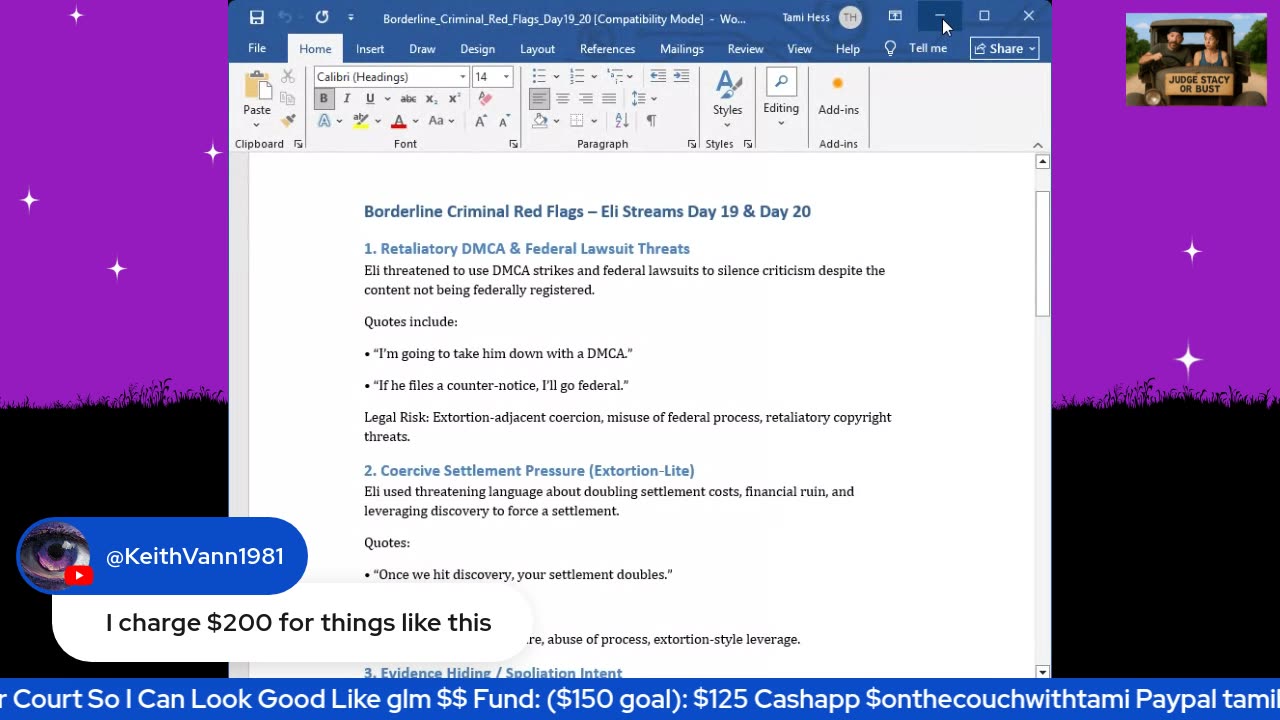
Task: Open numbering list dropdown arrow
Action: coord(593,77)
